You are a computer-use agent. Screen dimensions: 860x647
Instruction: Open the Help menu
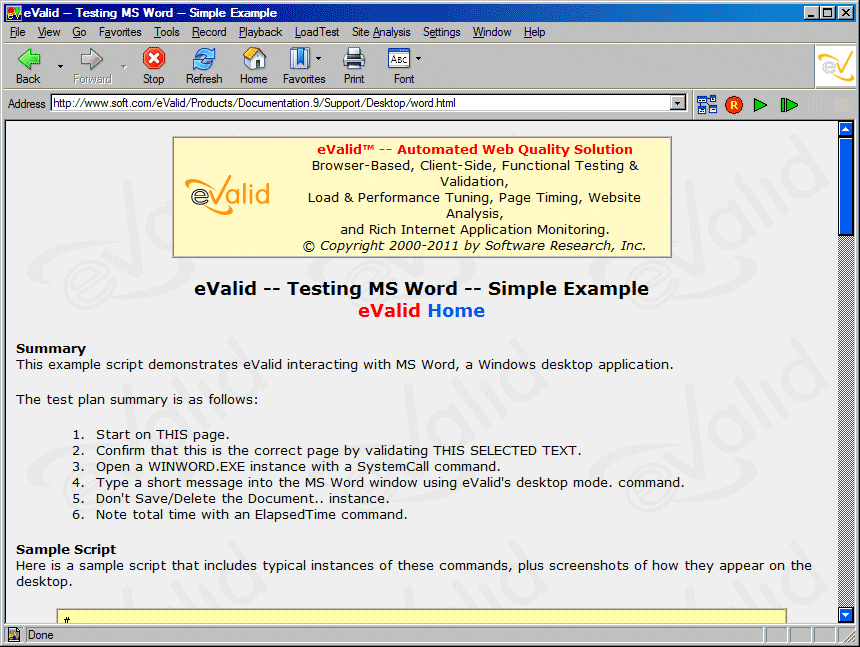tap(534, 32)
